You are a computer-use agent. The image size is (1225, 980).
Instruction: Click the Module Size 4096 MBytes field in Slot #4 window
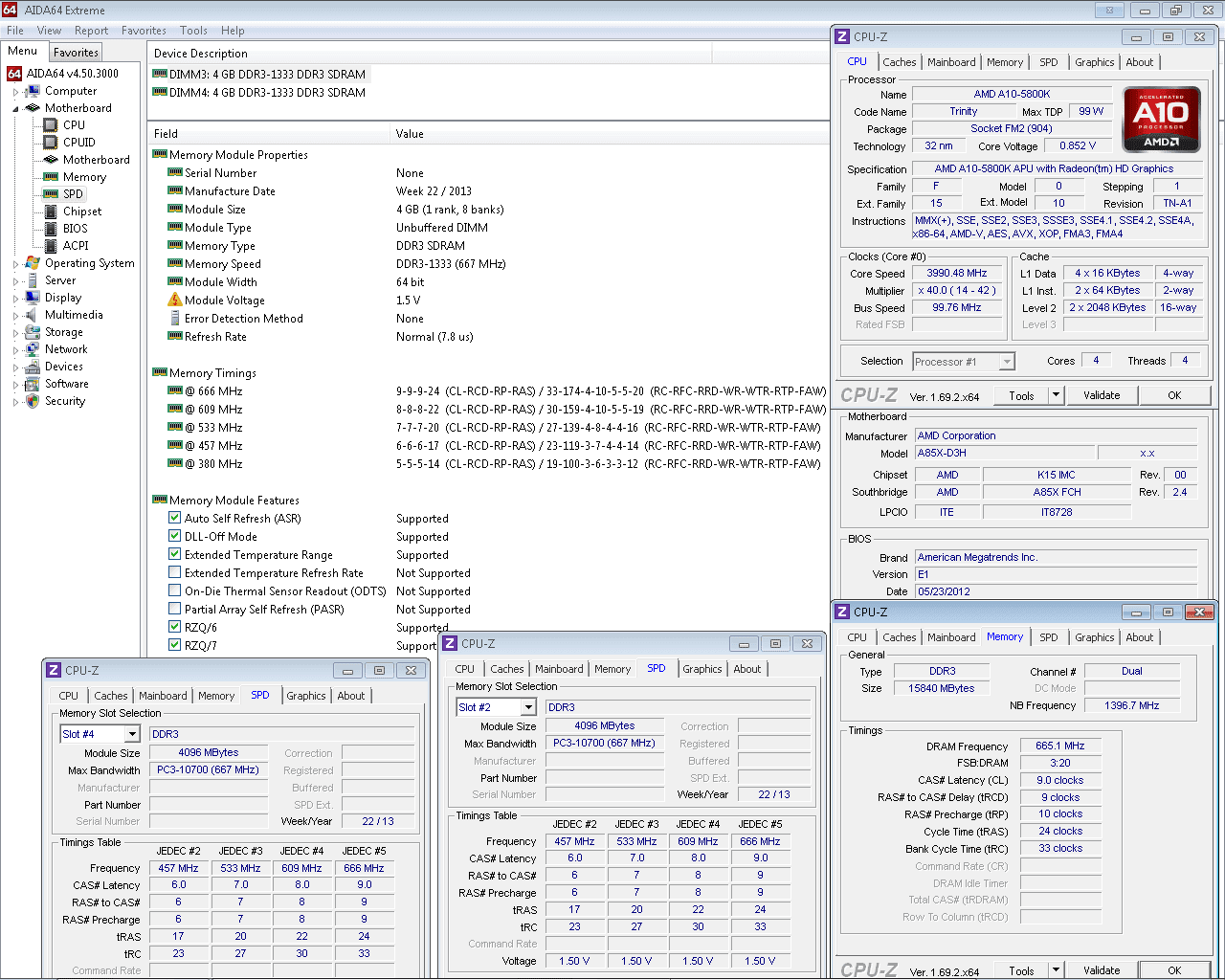209,753
